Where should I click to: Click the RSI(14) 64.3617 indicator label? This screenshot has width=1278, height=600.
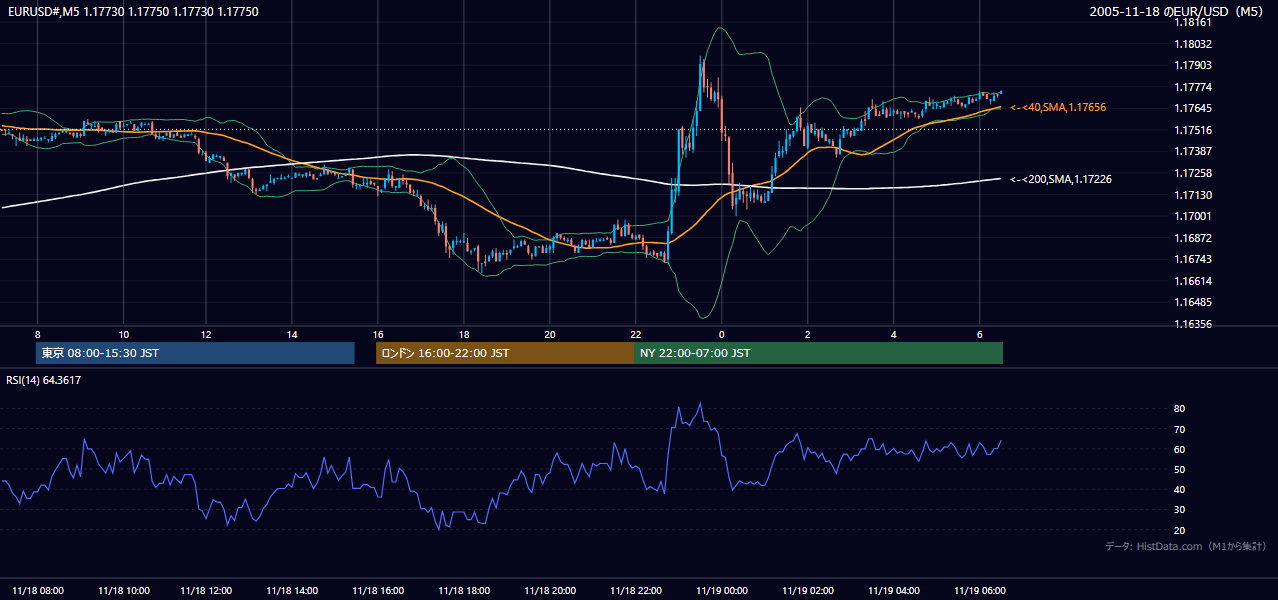coord(44,380)
